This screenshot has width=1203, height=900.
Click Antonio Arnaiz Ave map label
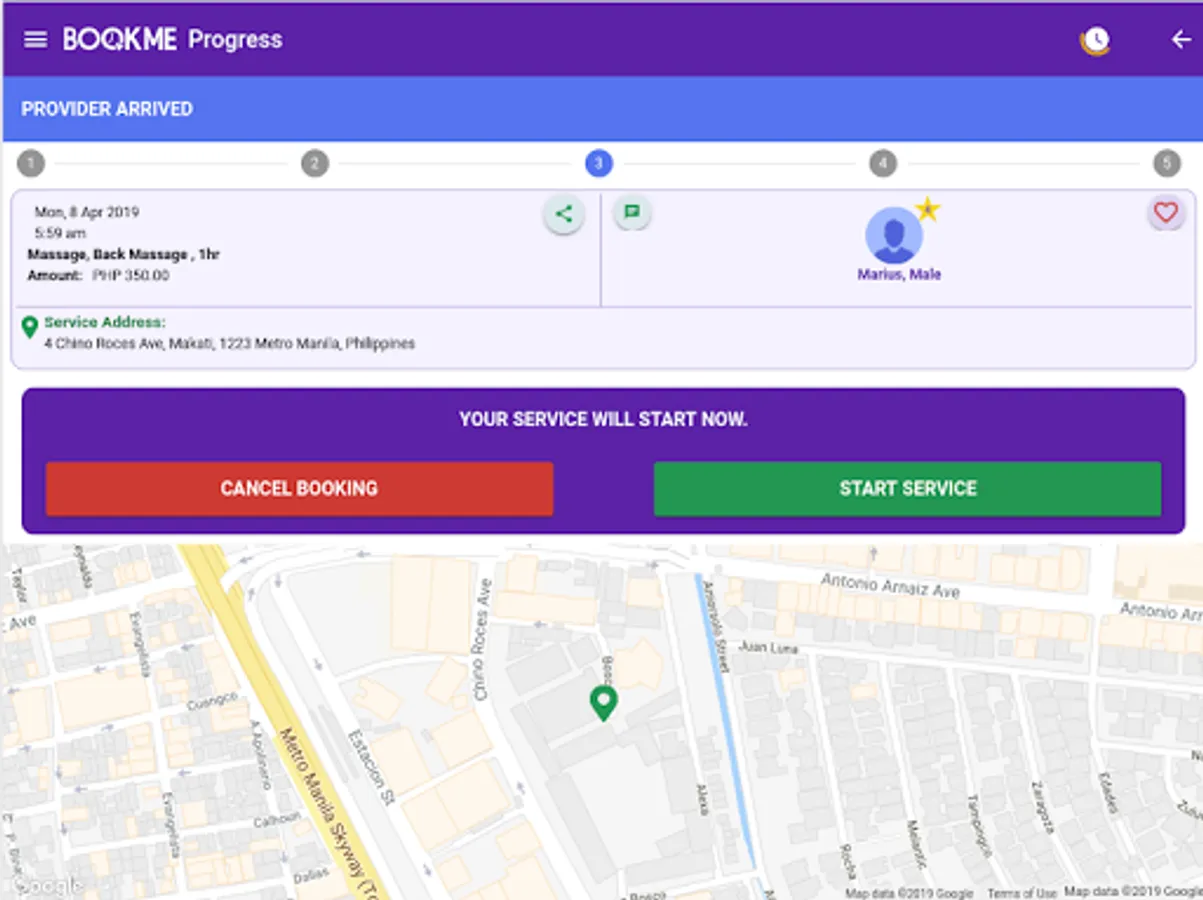pyautogui.click(x=891, y=585)
